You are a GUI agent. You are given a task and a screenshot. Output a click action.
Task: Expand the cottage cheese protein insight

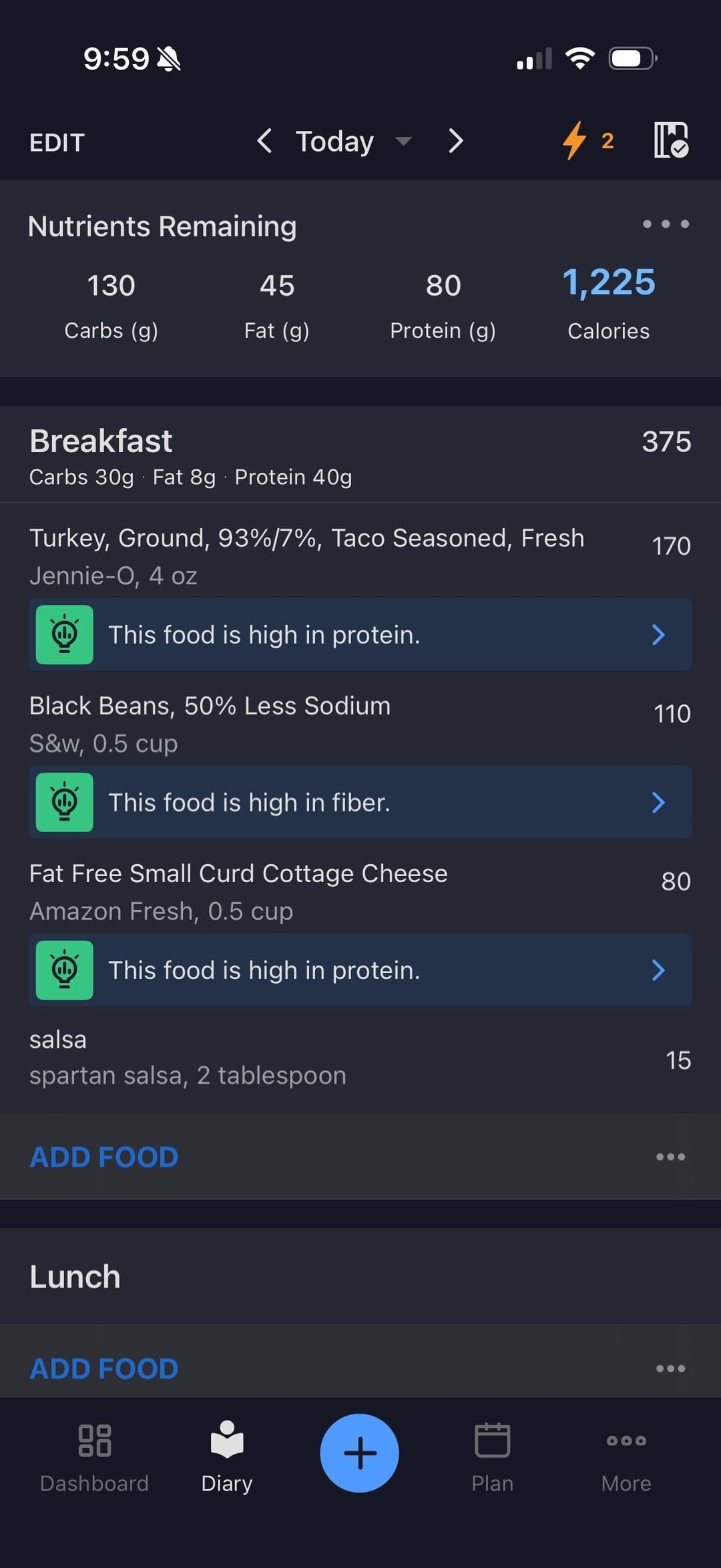(360, 970)
